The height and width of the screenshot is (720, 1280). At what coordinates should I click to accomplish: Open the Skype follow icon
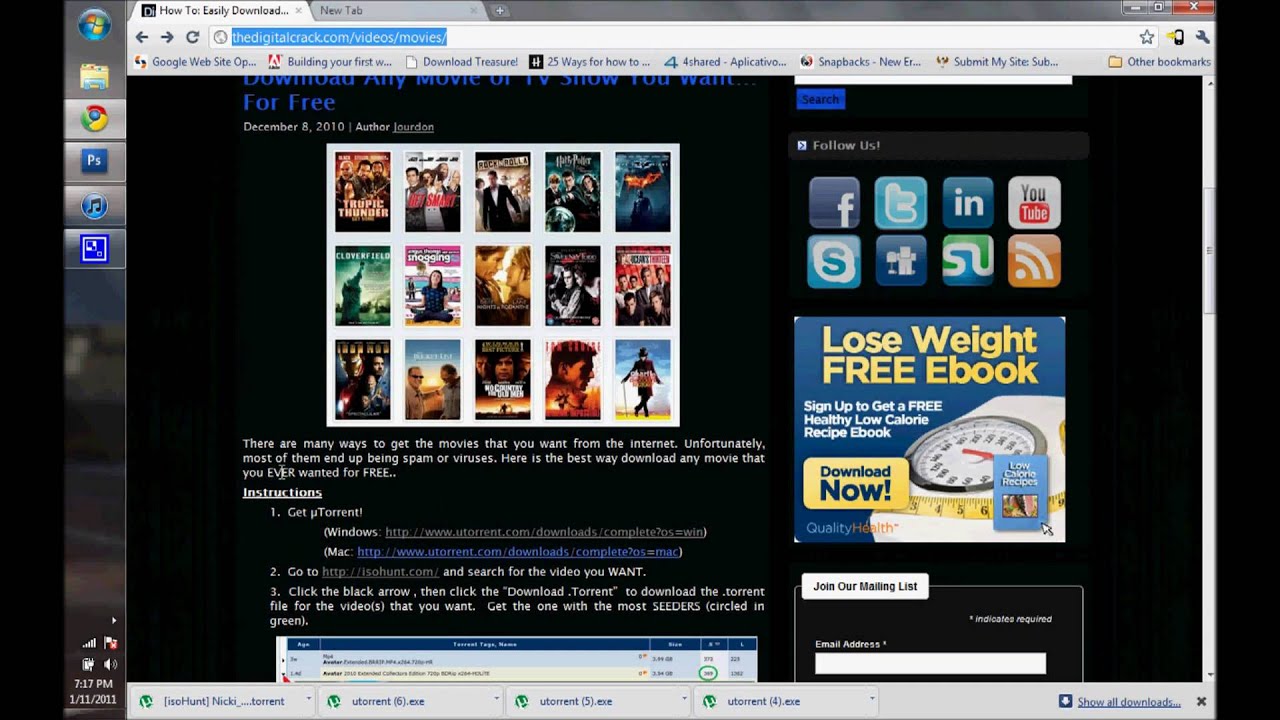click(834, 261)
